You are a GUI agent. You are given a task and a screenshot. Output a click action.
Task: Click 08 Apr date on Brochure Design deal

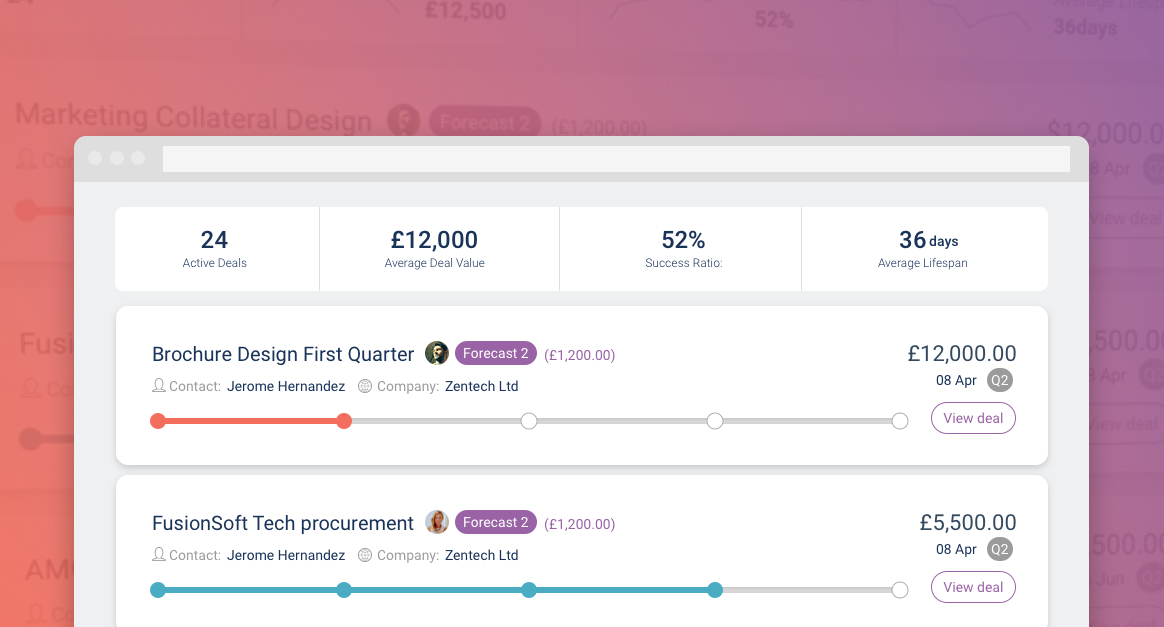956,381
